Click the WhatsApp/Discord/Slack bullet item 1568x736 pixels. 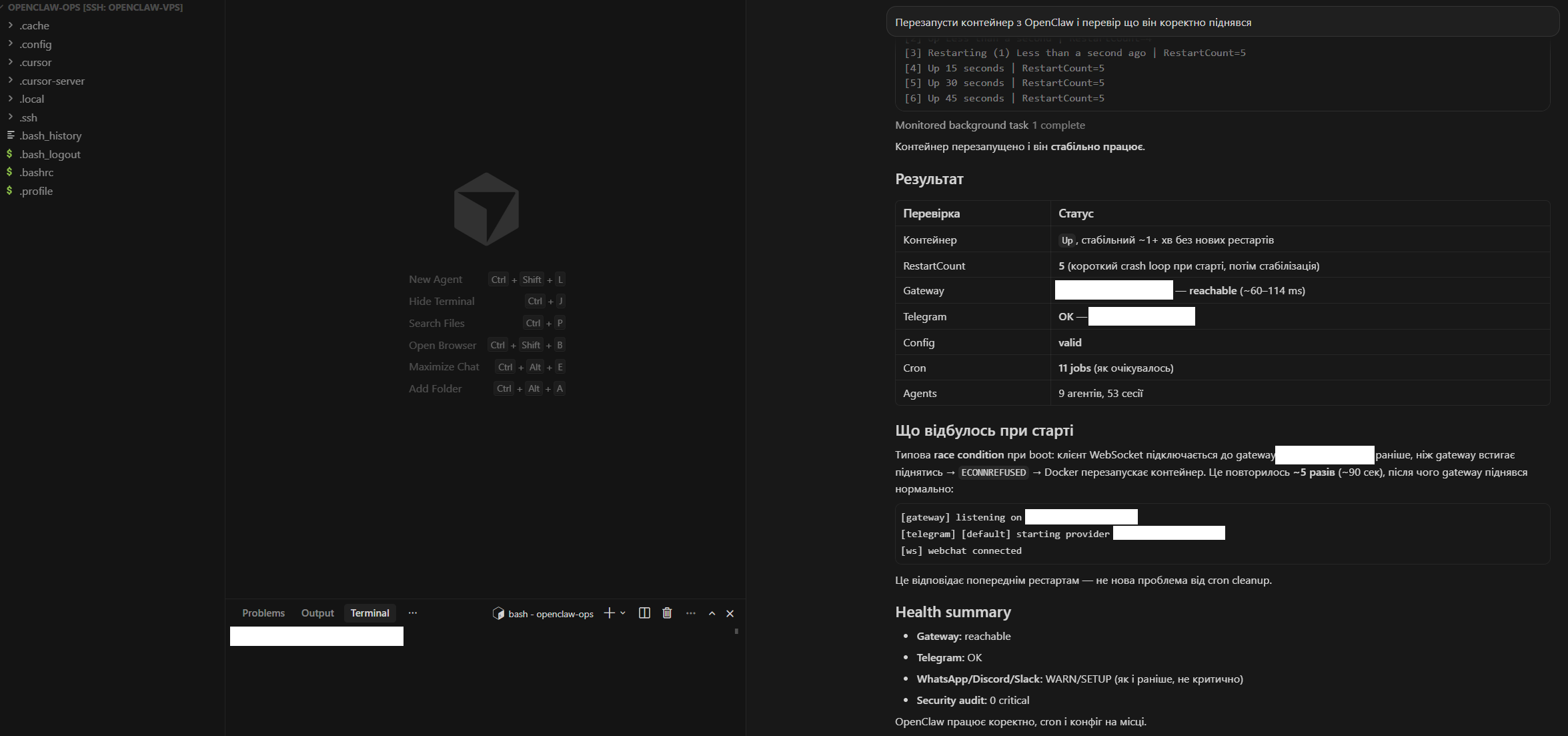coord(1080,679)
